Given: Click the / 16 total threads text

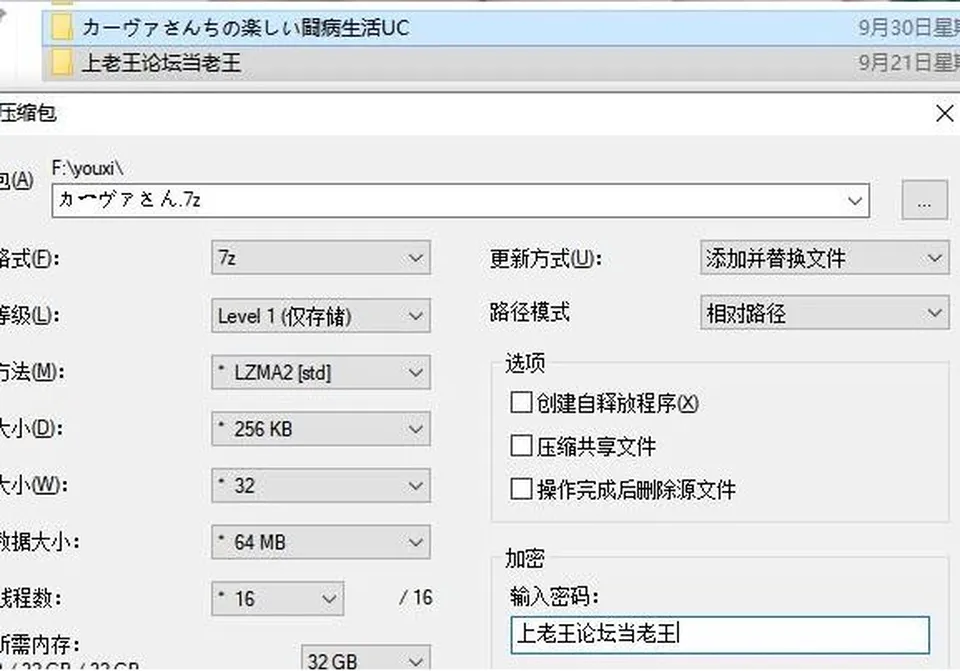Looking at the screenshot, I should click(x=416, y=598).
